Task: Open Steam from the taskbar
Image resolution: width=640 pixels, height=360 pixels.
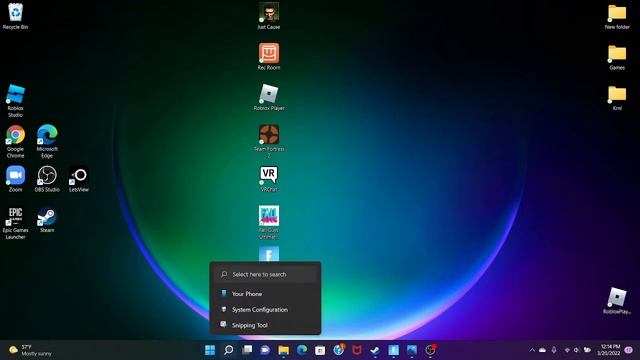Action: point(375,350)
